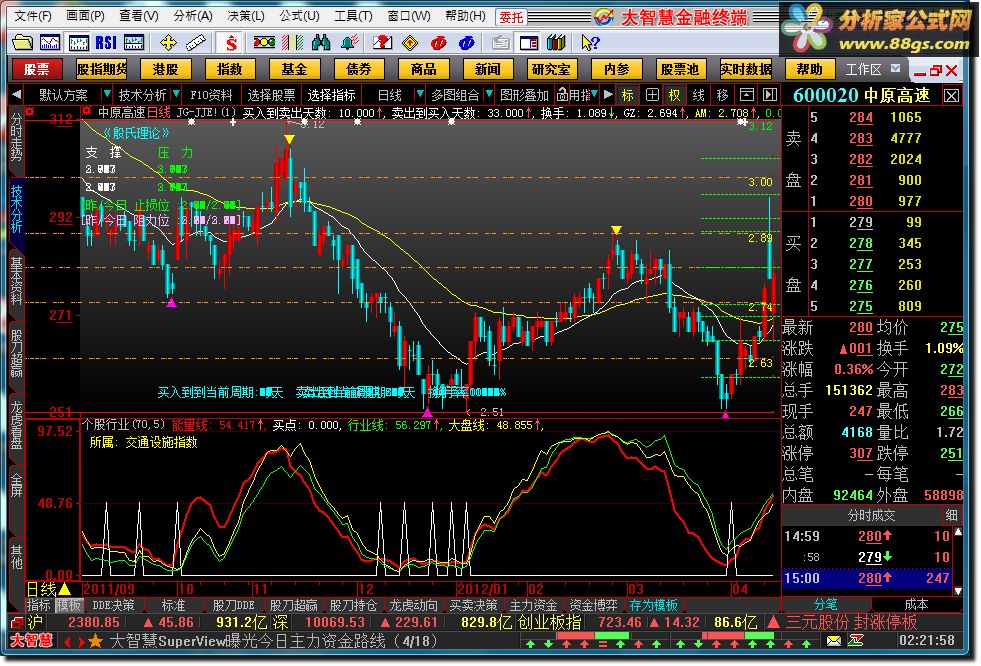Click the window layout panel icon
The height and width of the screenshot is (666, 981).
tap(529, 43)
